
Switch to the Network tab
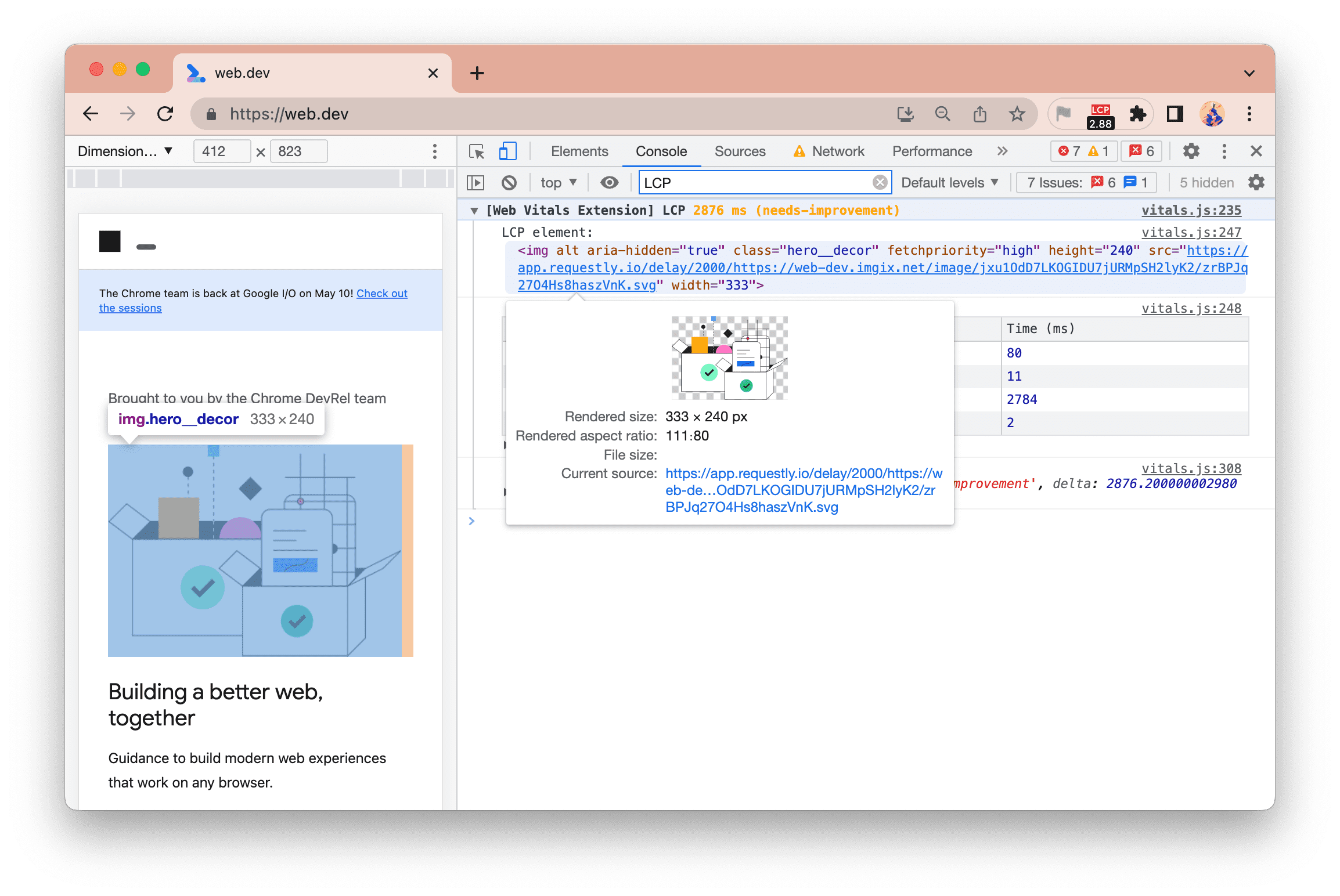838,151
